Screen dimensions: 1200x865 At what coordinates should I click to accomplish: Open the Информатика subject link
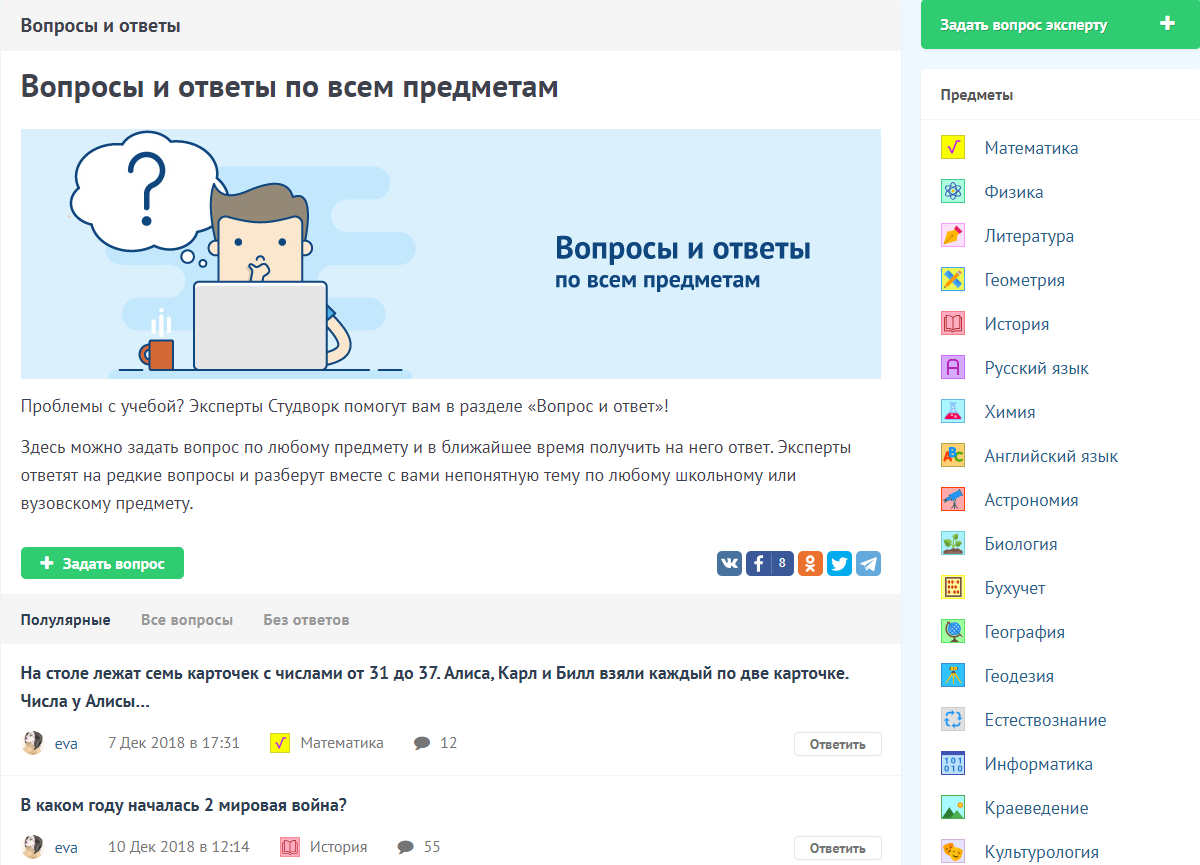1038,764
